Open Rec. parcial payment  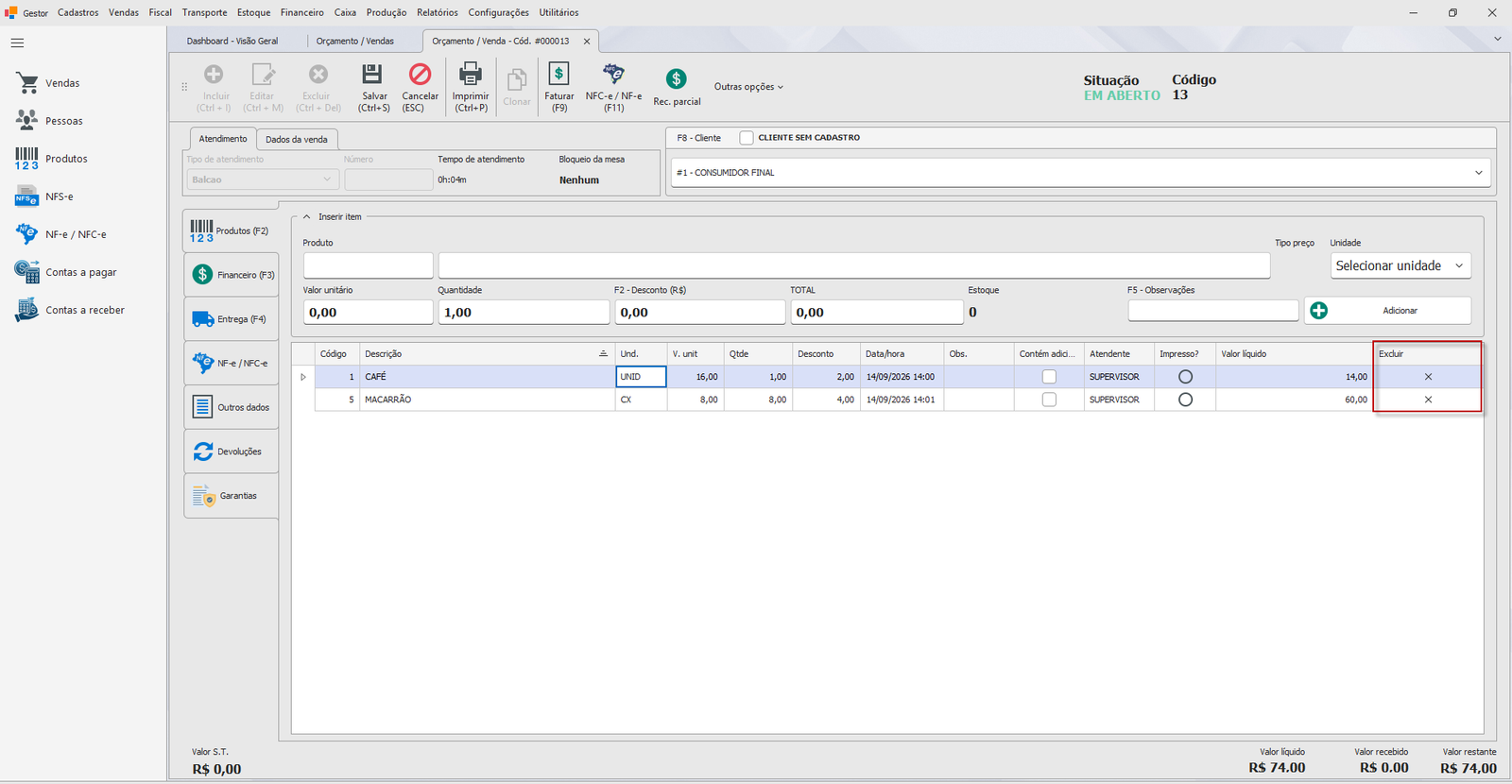click(x=677, y=88)
